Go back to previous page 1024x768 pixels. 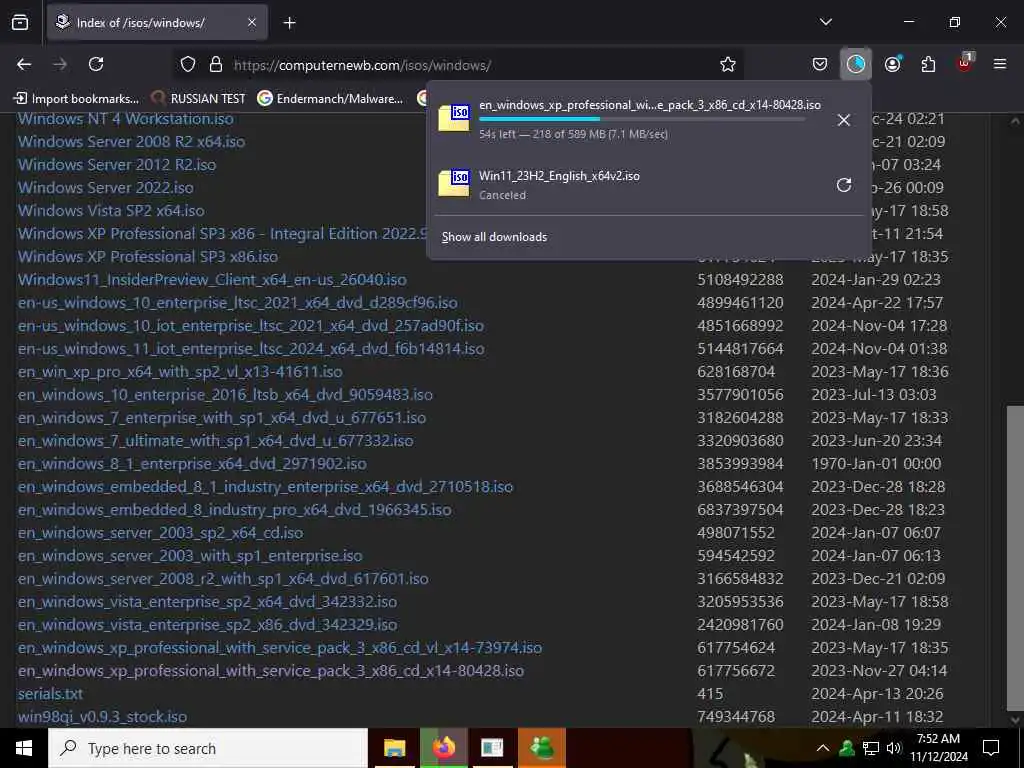[24, 64]
